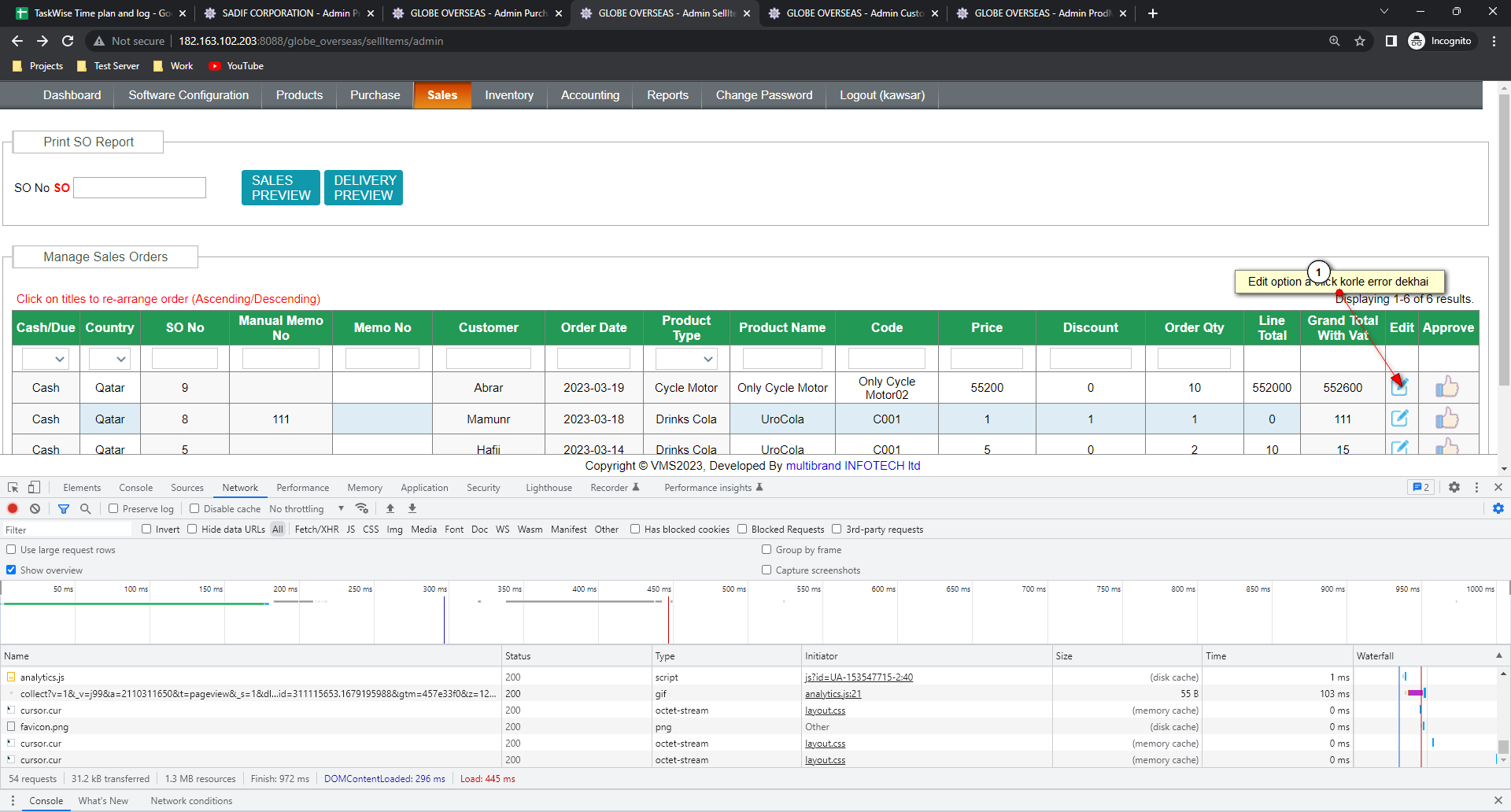Open the No throttling dropdown
The height and width of the screenshot is (812, 1511).
tap(307, 508)
